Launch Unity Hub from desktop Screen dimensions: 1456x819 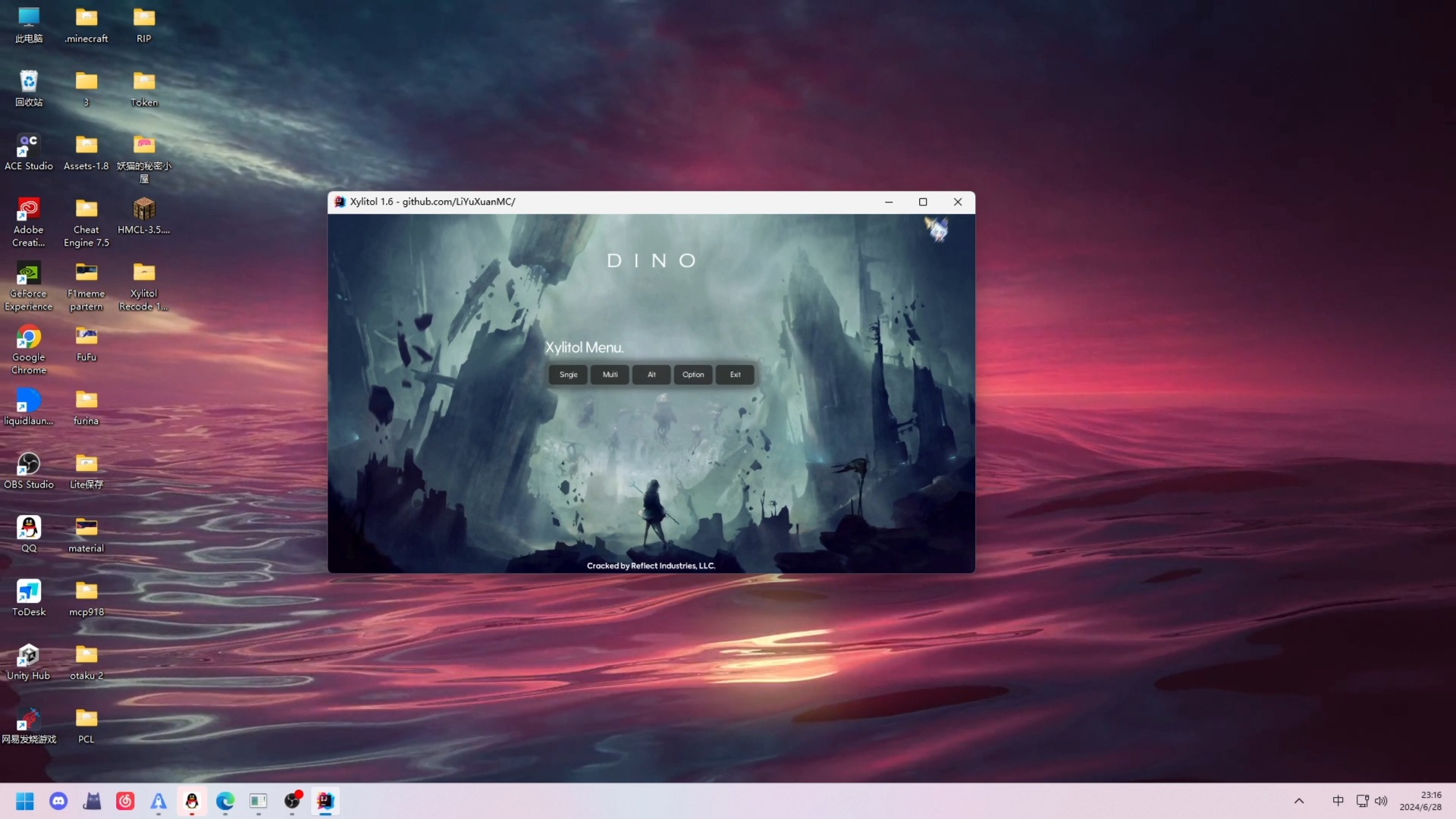click(28, 655)
